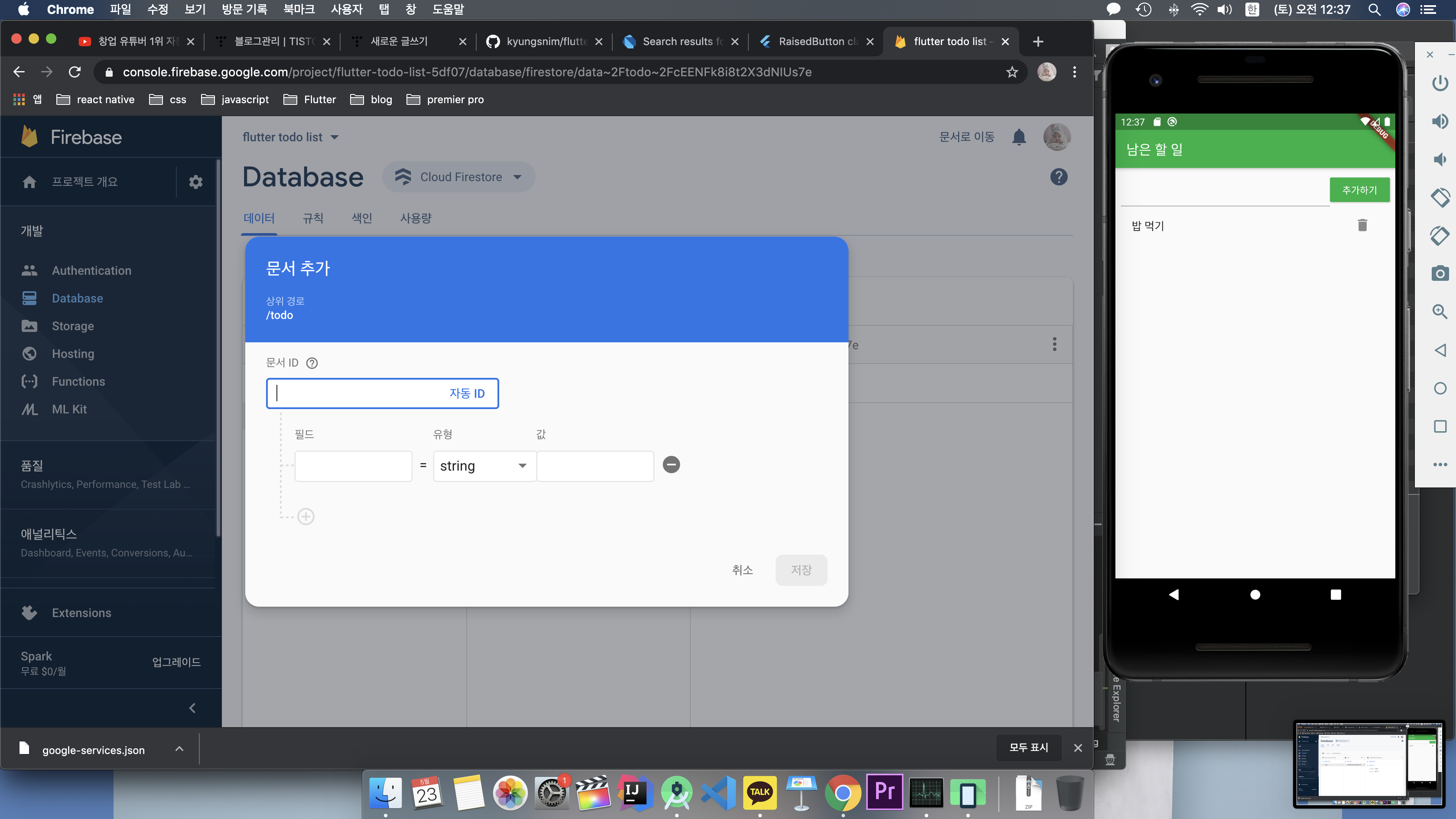This screenshot has width=1456, height=819.
Task: Click the add field plus icon
Action: tap(306, 516)
